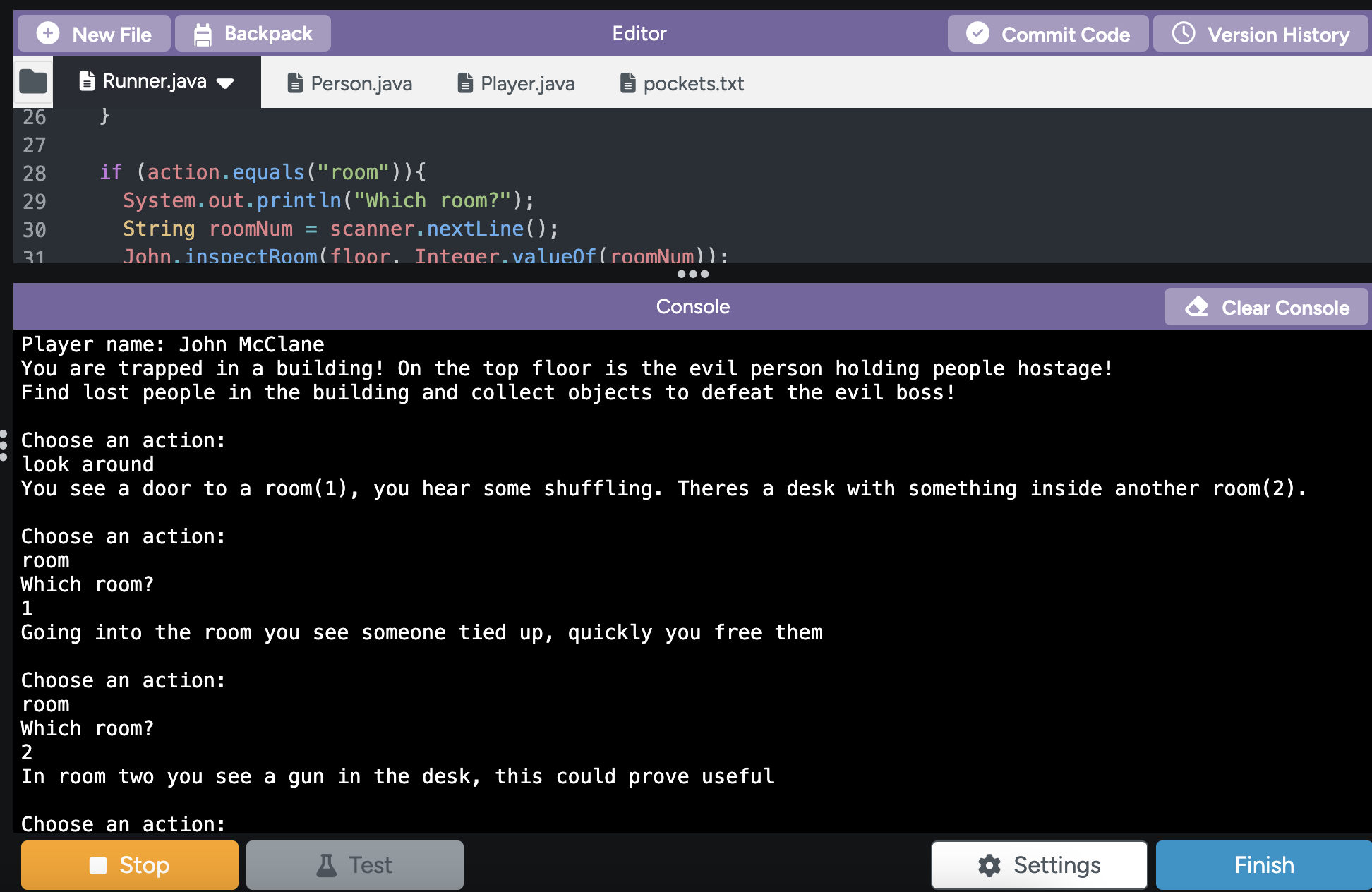Click the Test flask icon

327,865
